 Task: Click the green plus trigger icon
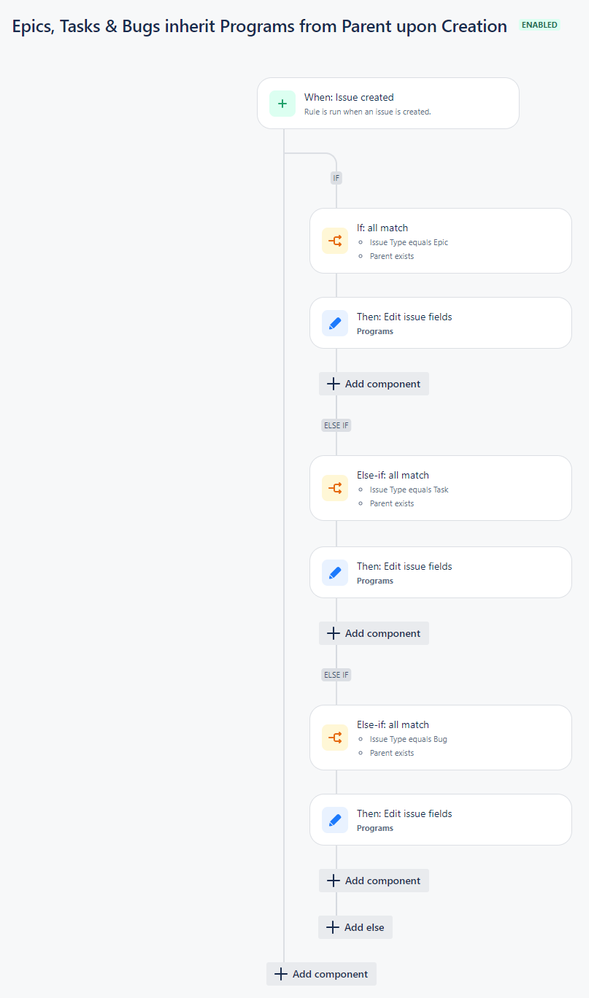pyautogui.click(x=282, y=104)
